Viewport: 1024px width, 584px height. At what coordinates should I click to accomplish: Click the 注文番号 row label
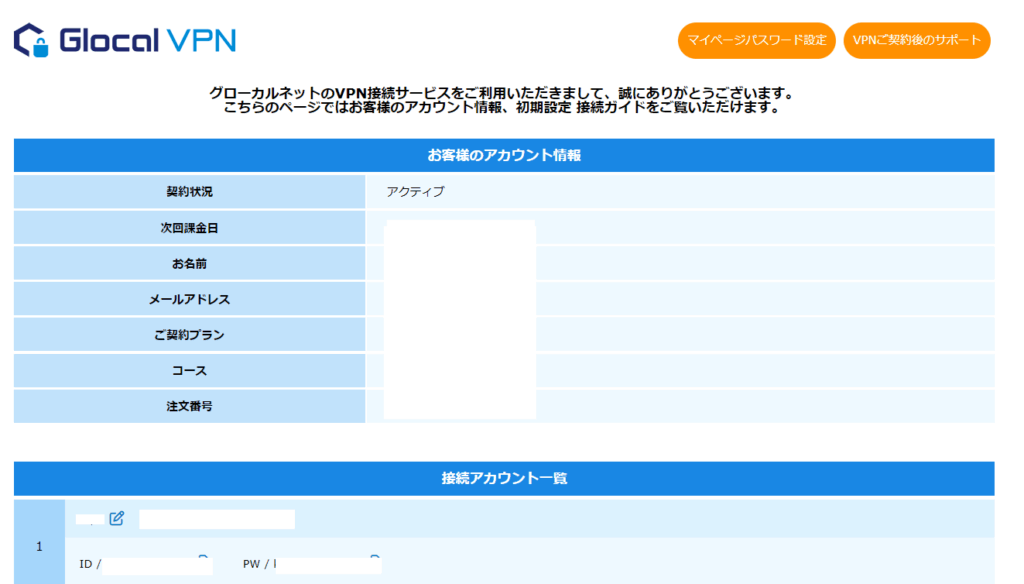click(189, 406)
